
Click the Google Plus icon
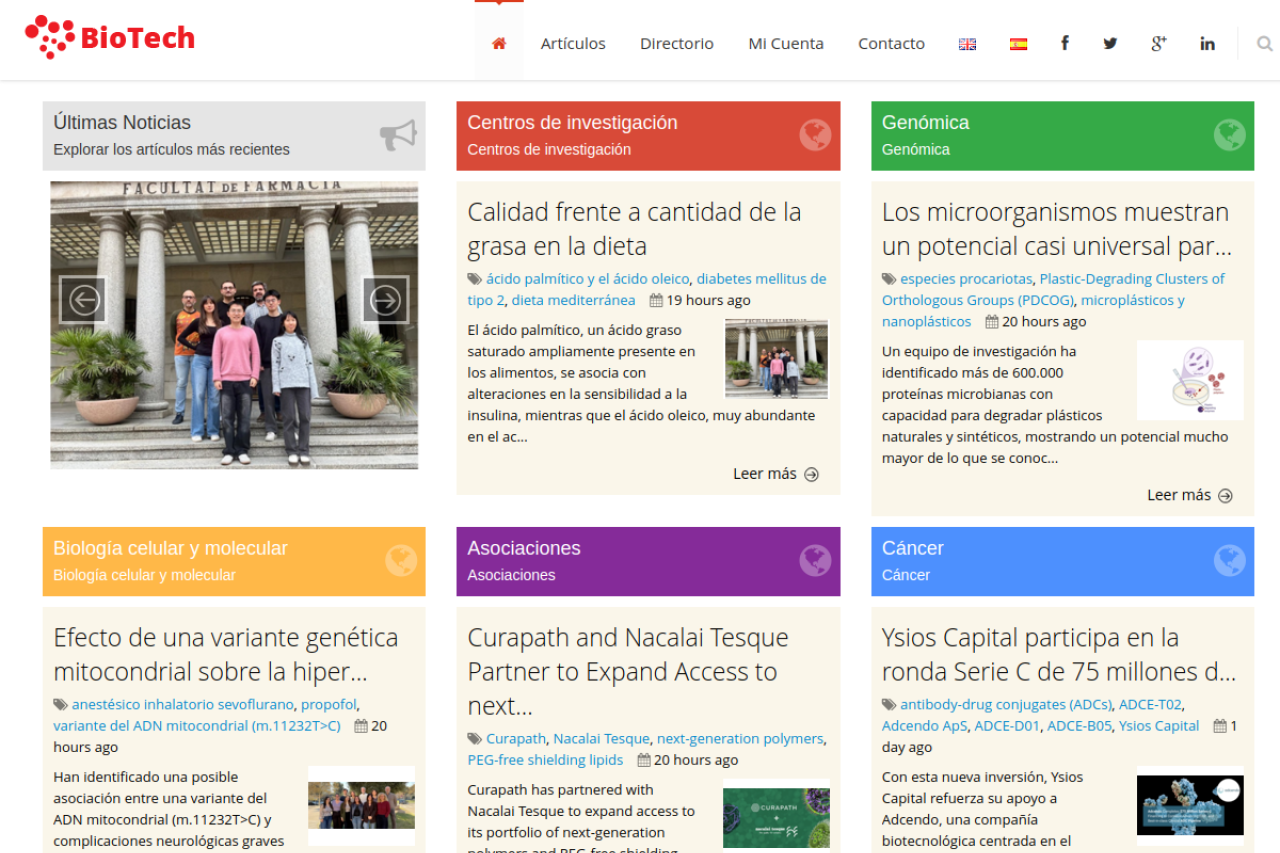(1158, 43)
